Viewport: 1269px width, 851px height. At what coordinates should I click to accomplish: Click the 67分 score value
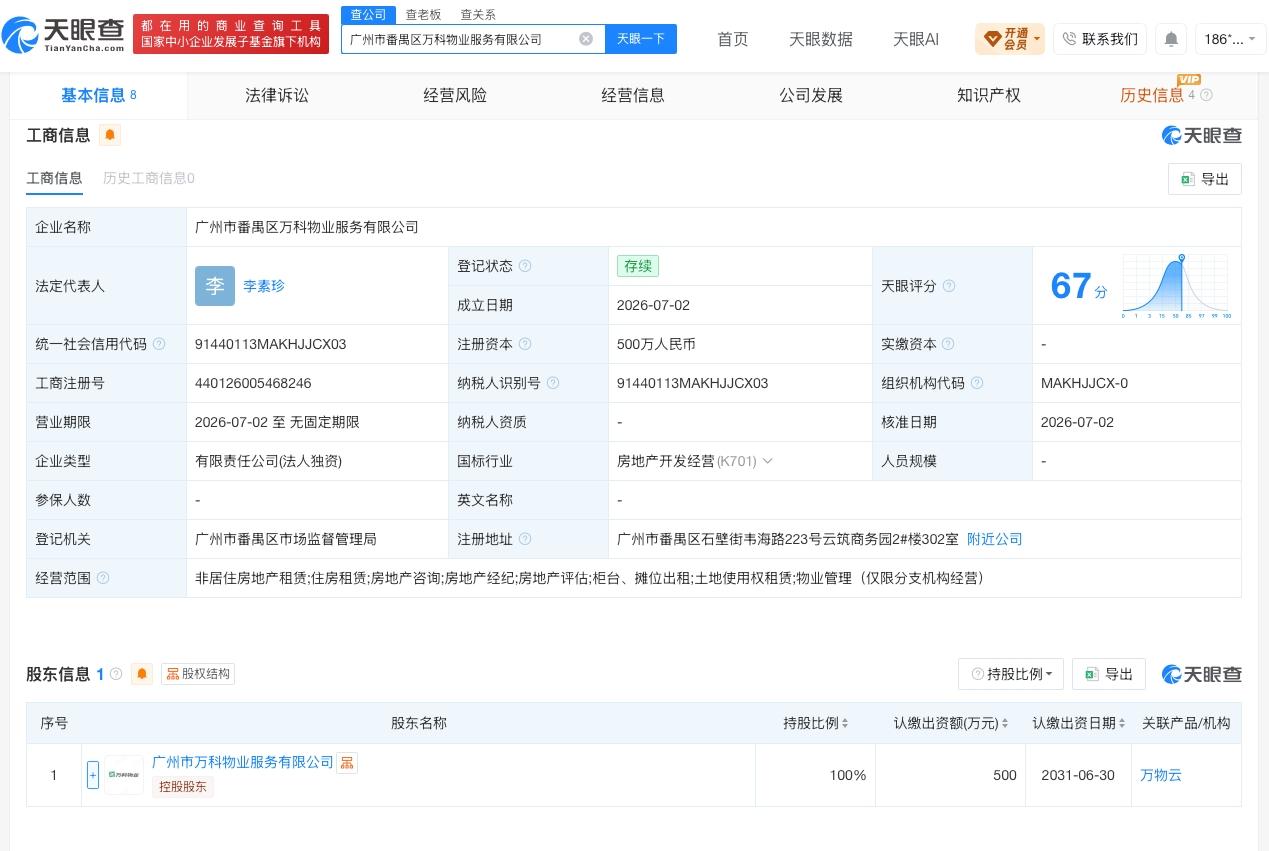pyautogui.click(x=1079, y=286)
